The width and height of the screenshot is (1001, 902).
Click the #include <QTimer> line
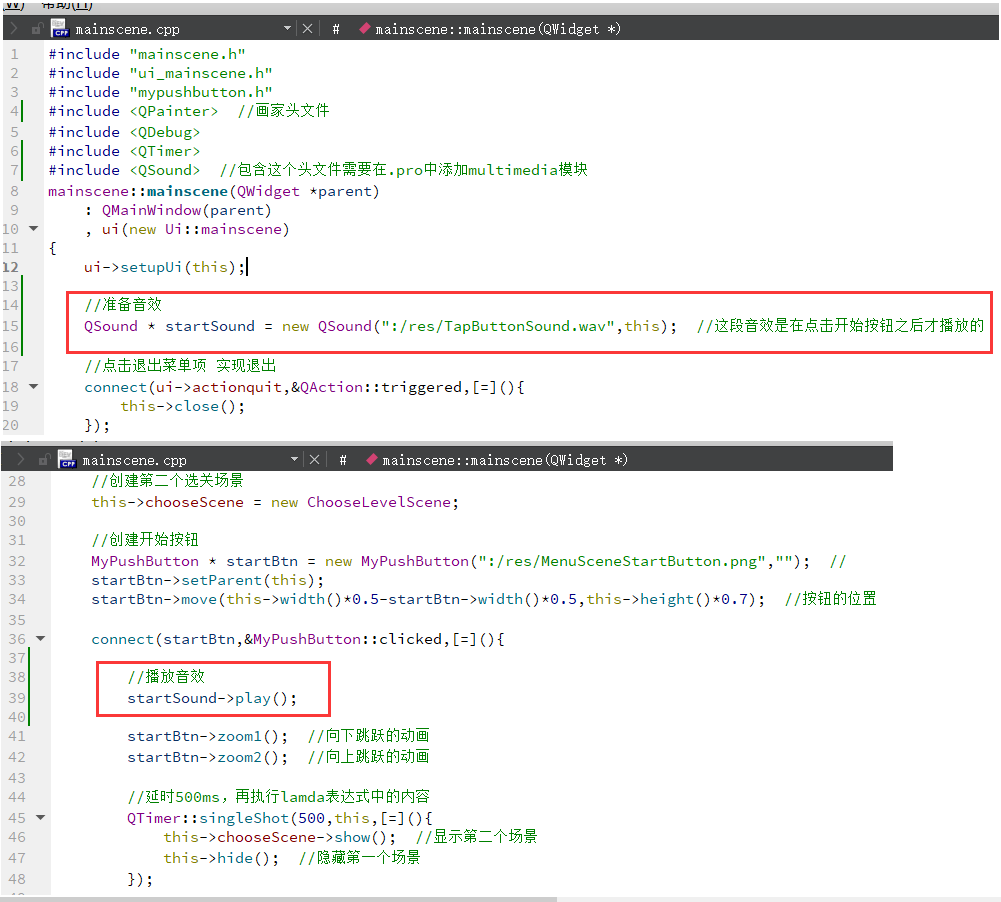point(124,151)
